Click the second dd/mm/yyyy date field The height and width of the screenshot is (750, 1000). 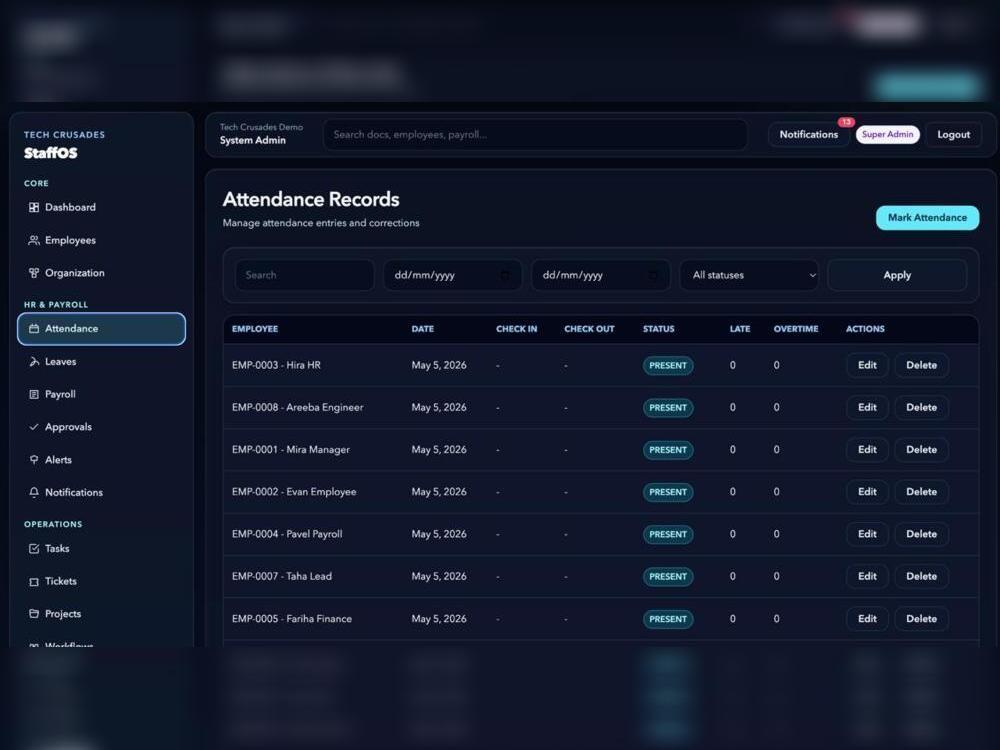point(601,276)
